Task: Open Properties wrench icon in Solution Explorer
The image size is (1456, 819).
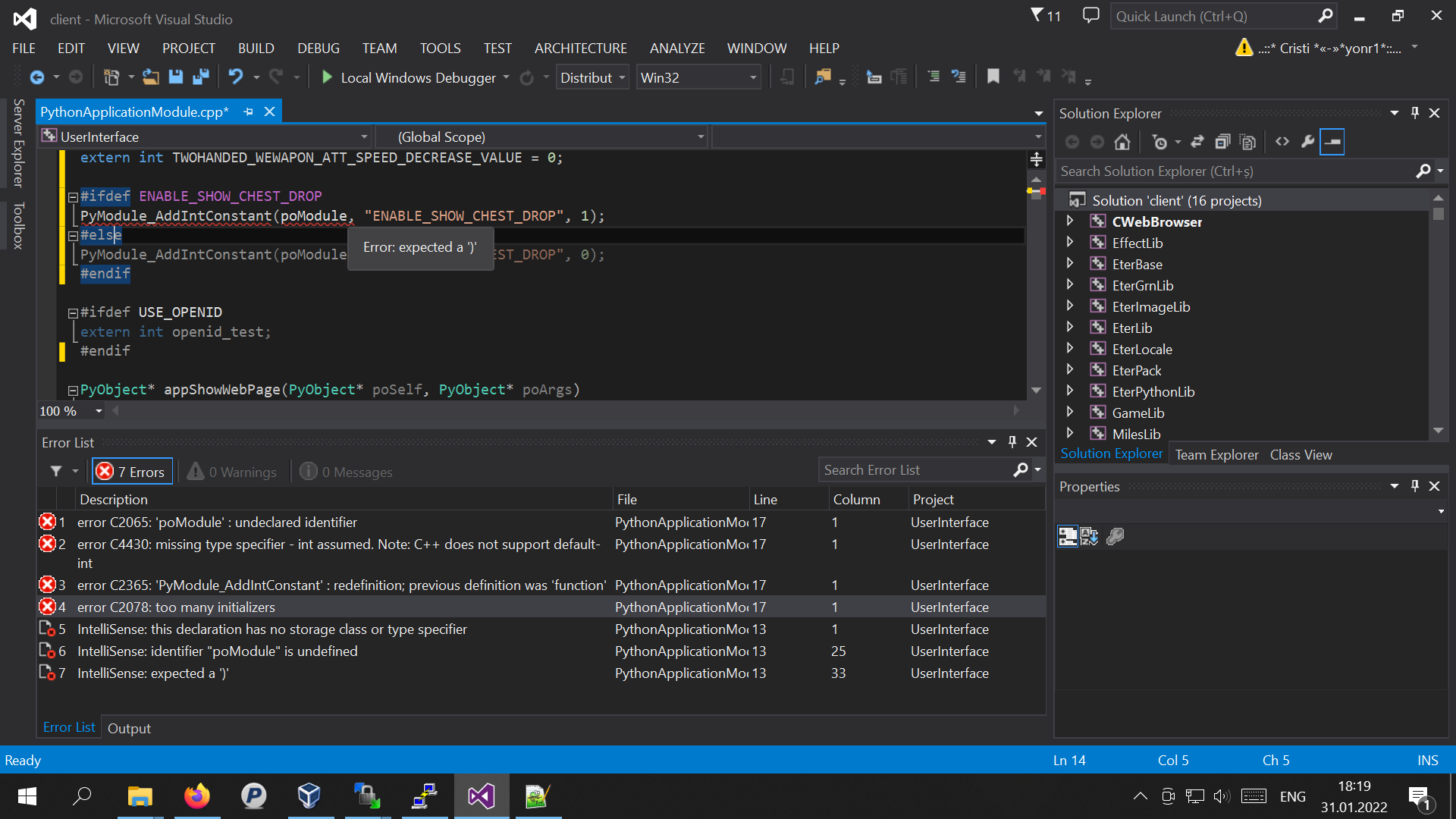Action: 1307,142
